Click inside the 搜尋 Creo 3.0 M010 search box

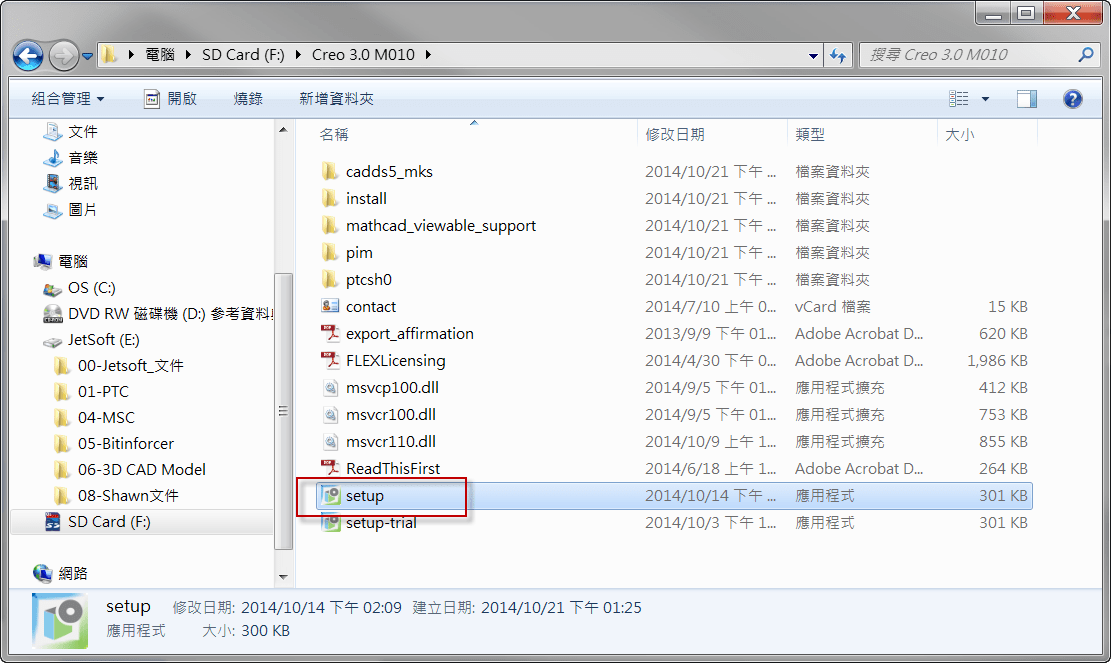(x=970, y=55)
